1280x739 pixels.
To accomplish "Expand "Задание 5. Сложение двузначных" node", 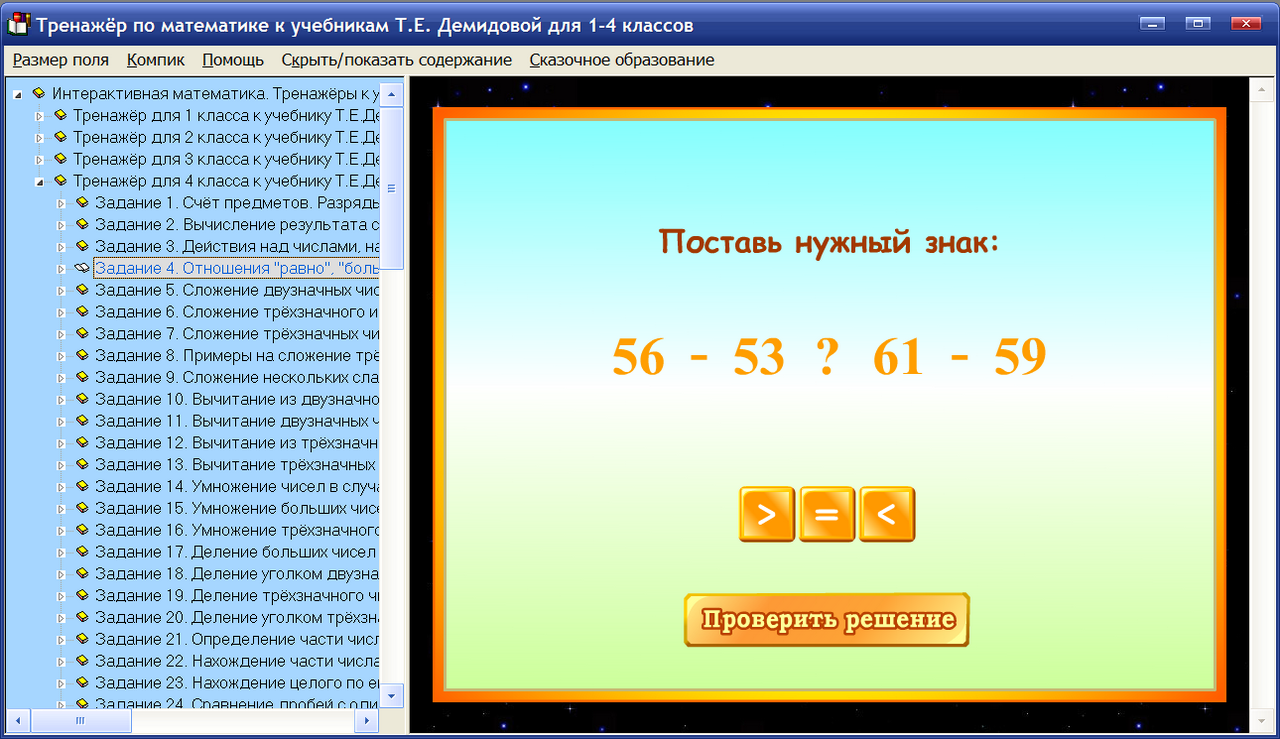I will (x=60, y=289).
